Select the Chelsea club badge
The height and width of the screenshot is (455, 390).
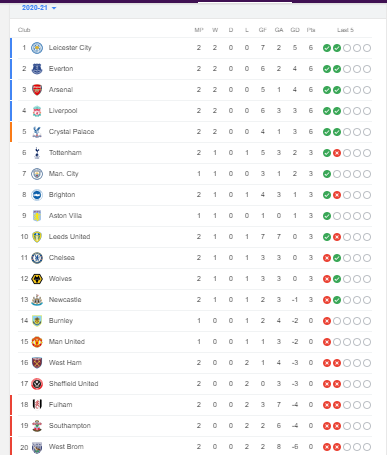[x=37, y=258]
